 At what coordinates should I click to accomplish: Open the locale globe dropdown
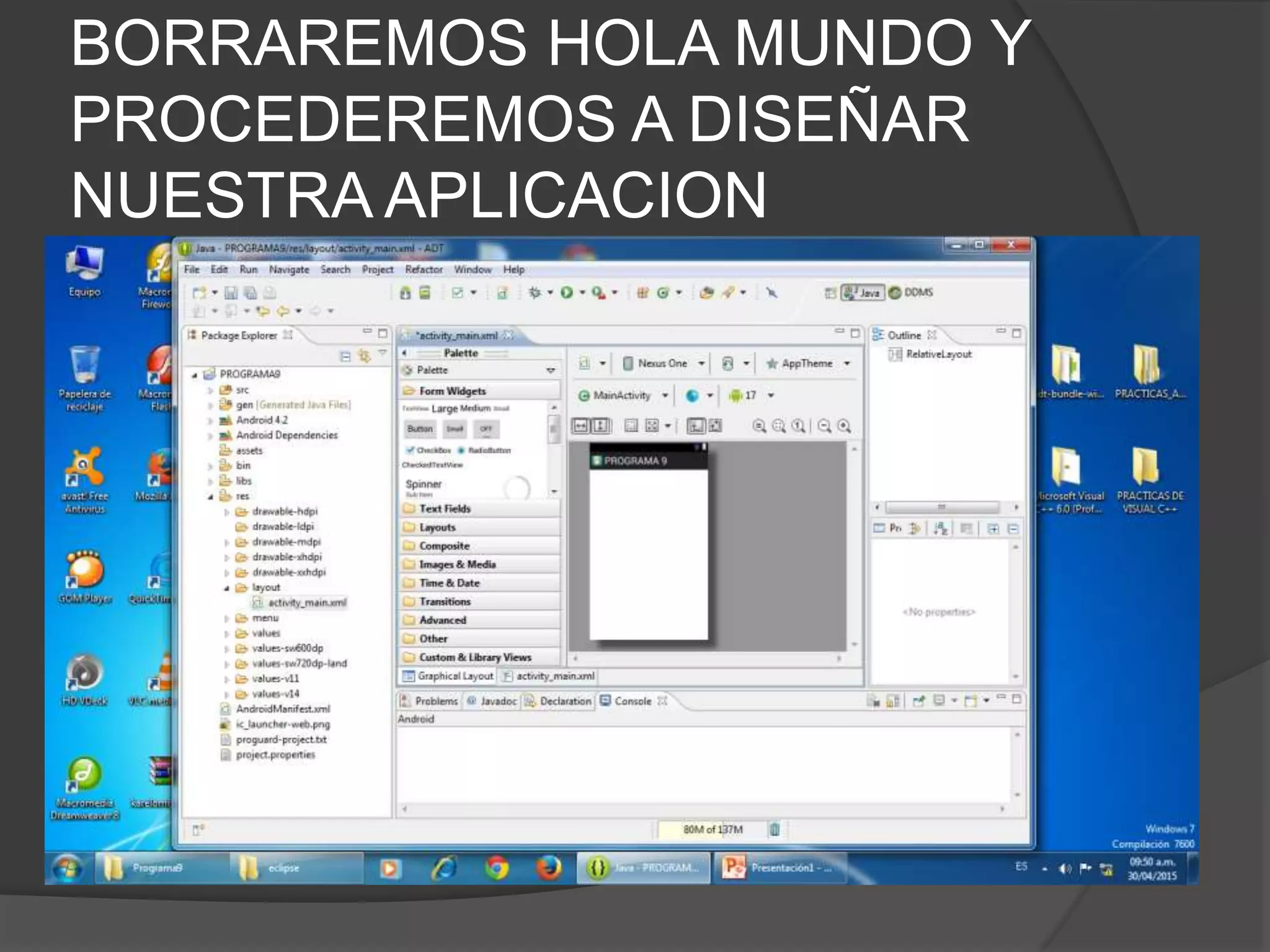click(x=699, y=395)
